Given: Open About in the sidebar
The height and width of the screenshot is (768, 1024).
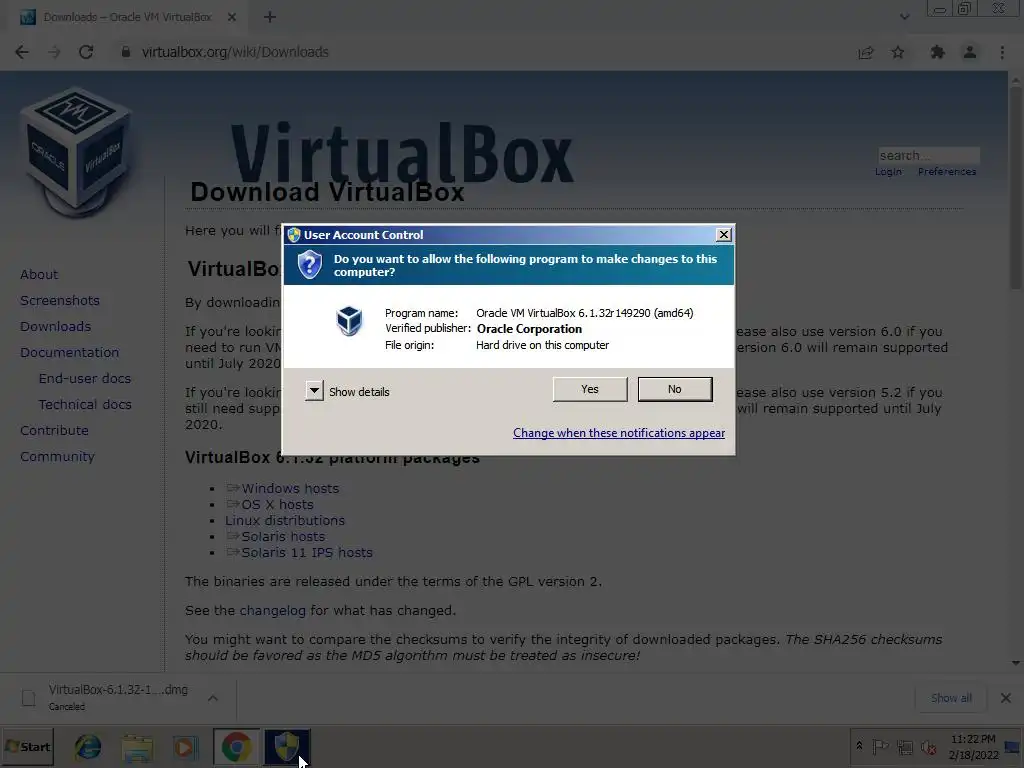Looking at the screenshot, I should click(39, 275).
